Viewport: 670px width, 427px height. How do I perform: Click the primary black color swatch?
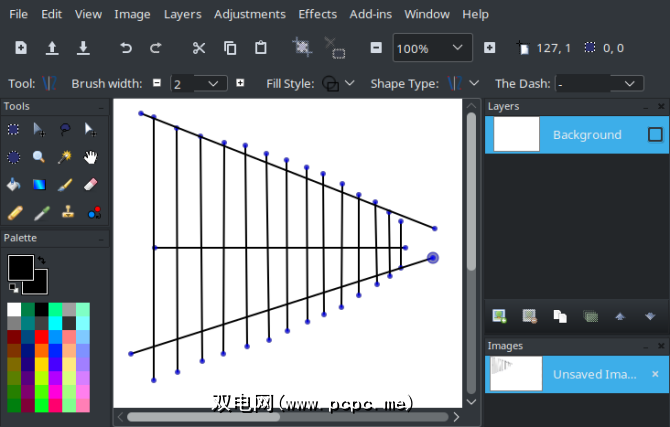coord(20,267)
